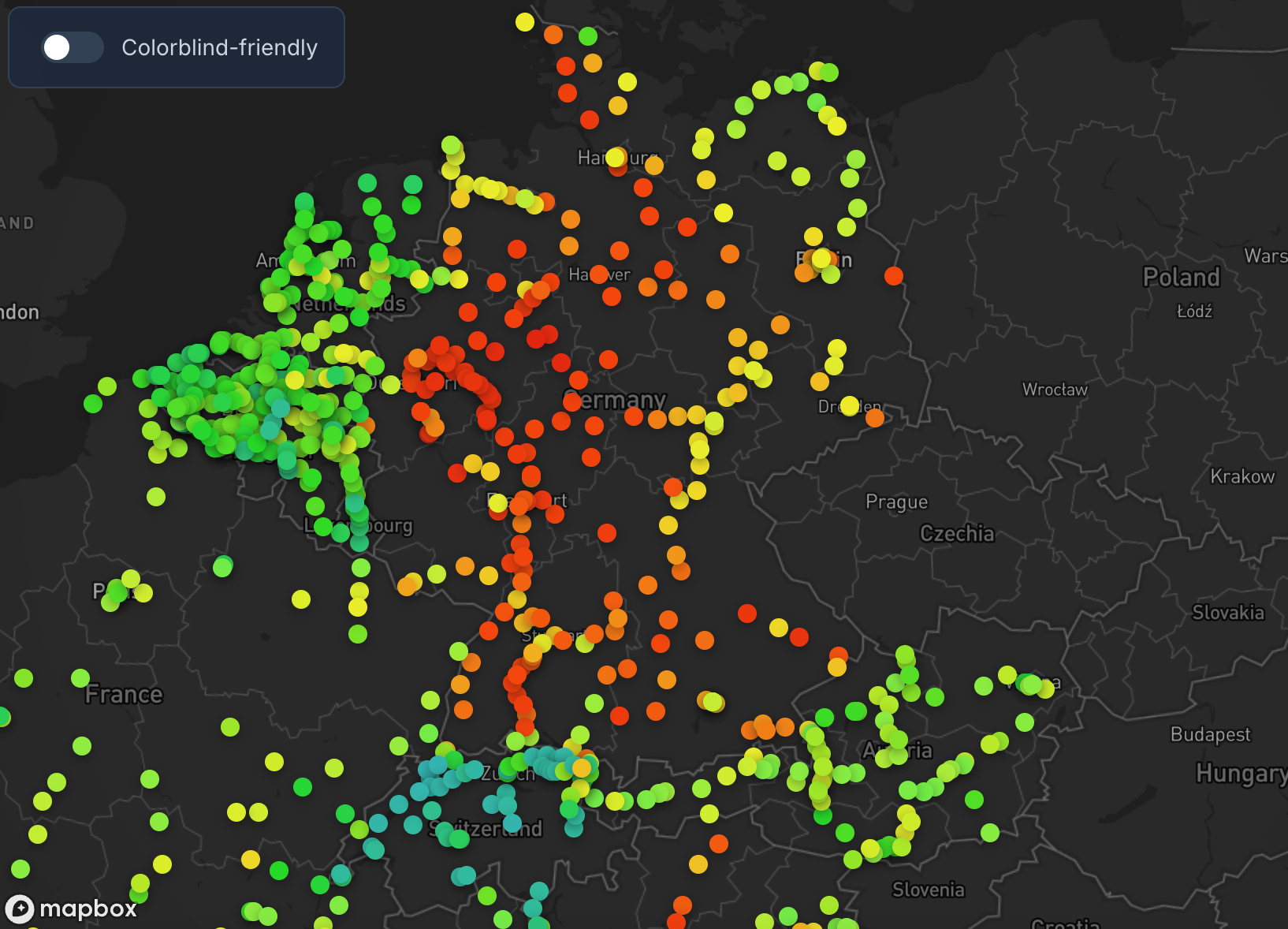Click the France country label

click(x=124, y=694)
